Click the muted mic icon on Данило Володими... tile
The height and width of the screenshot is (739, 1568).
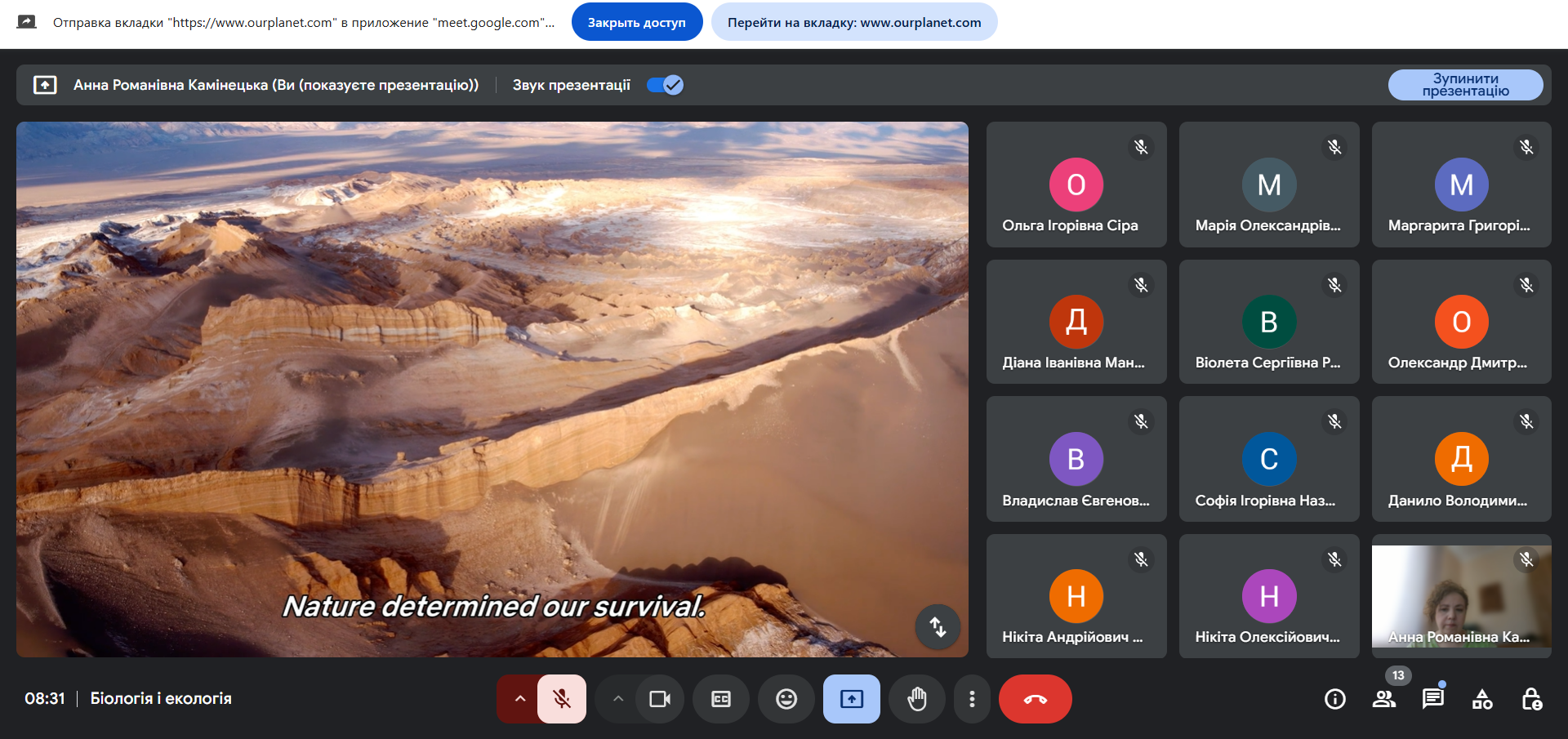tap(1526, 421)
